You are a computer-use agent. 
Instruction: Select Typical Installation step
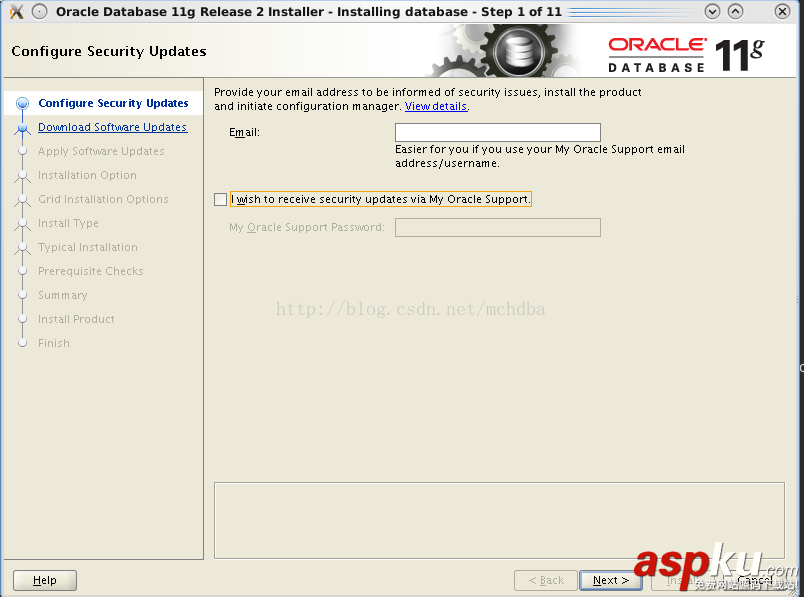pos(88,247)
